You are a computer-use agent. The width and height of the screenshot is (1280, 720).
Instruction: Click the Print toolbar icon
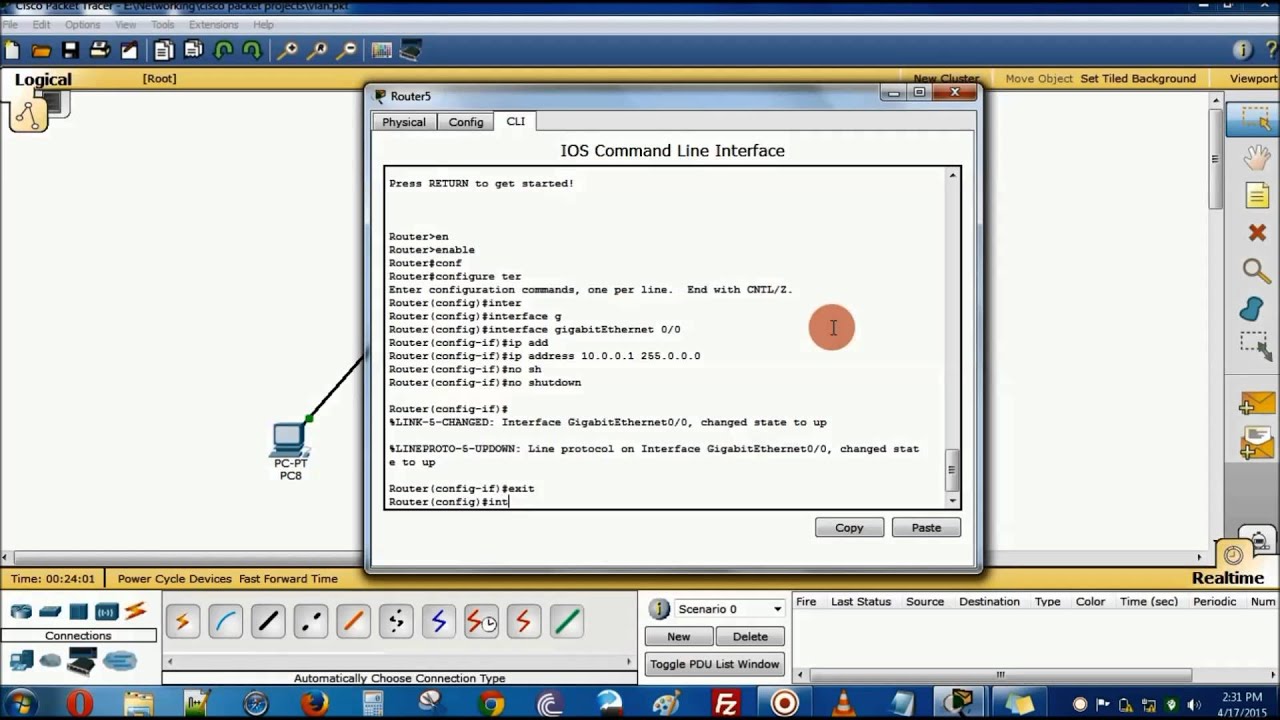point(100,50)
